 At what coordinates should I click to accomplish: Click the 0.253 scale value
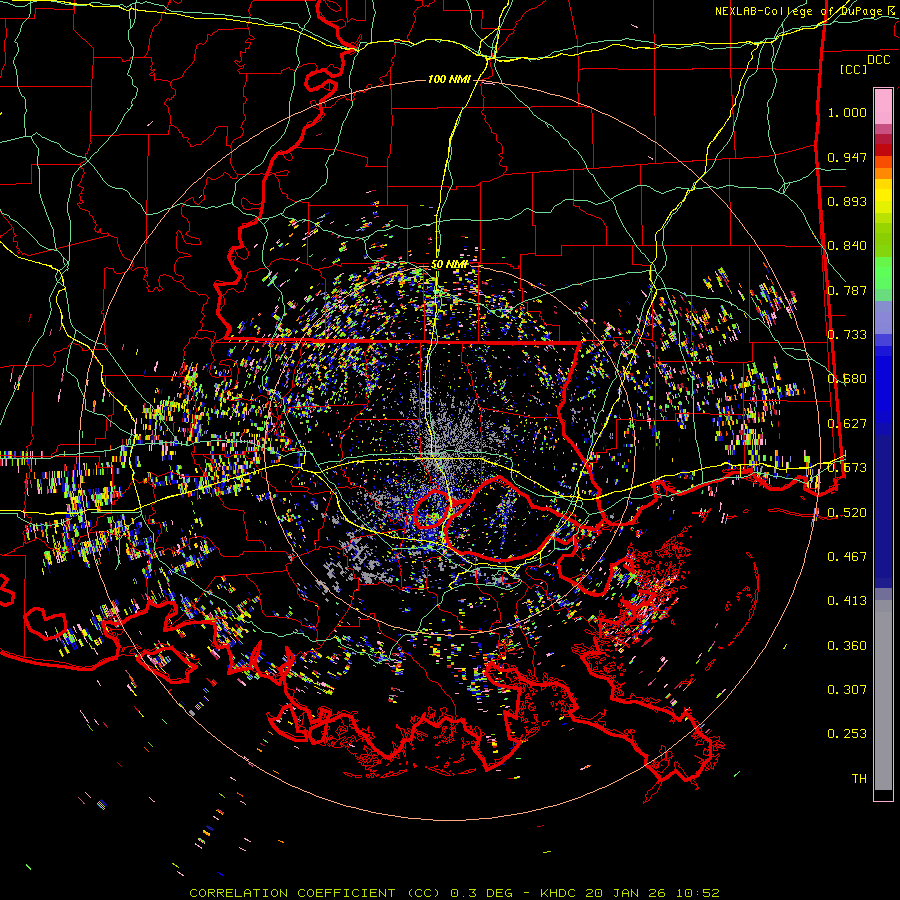(847, 734)
